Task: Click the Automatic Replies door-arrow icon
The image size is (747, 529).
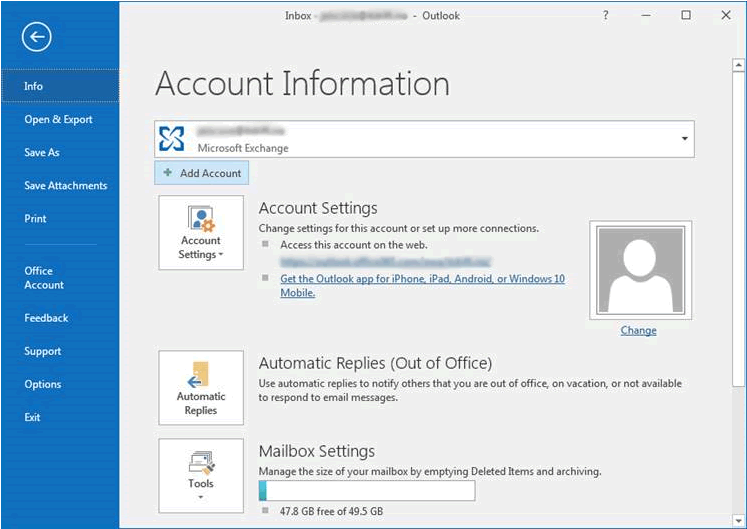Action: click(x=199, y=375)
